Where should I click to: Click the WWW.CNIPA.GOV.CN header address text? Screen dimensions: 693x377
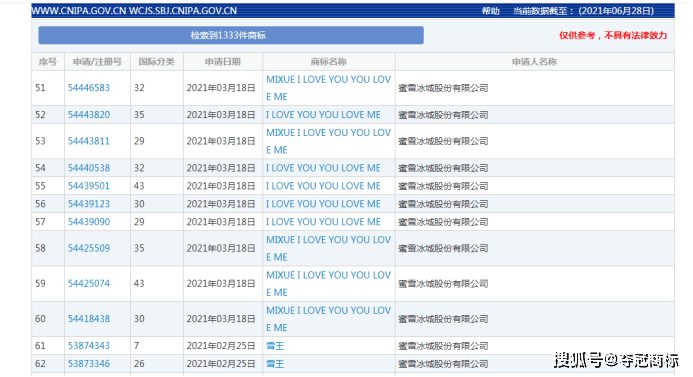134,11
